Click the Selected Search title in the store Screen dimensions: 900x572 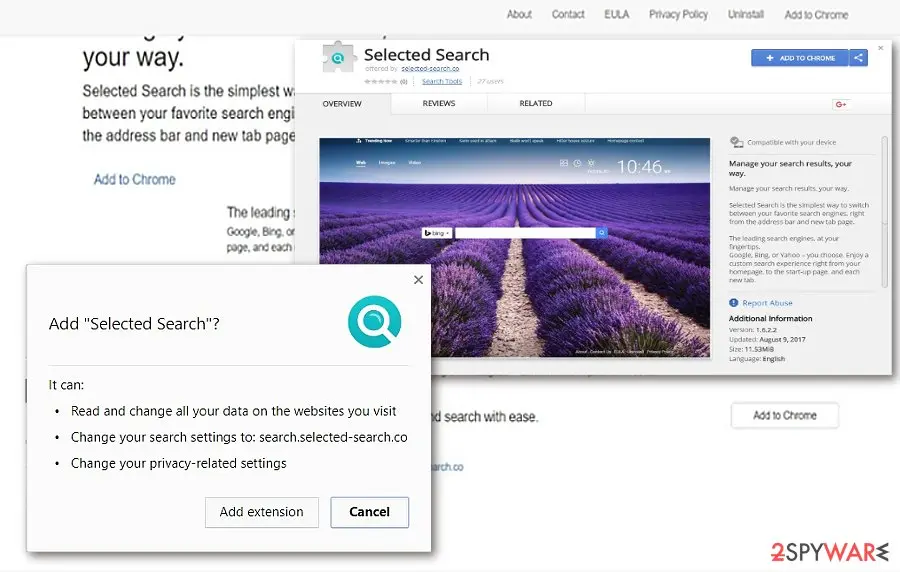click(426, 55)
